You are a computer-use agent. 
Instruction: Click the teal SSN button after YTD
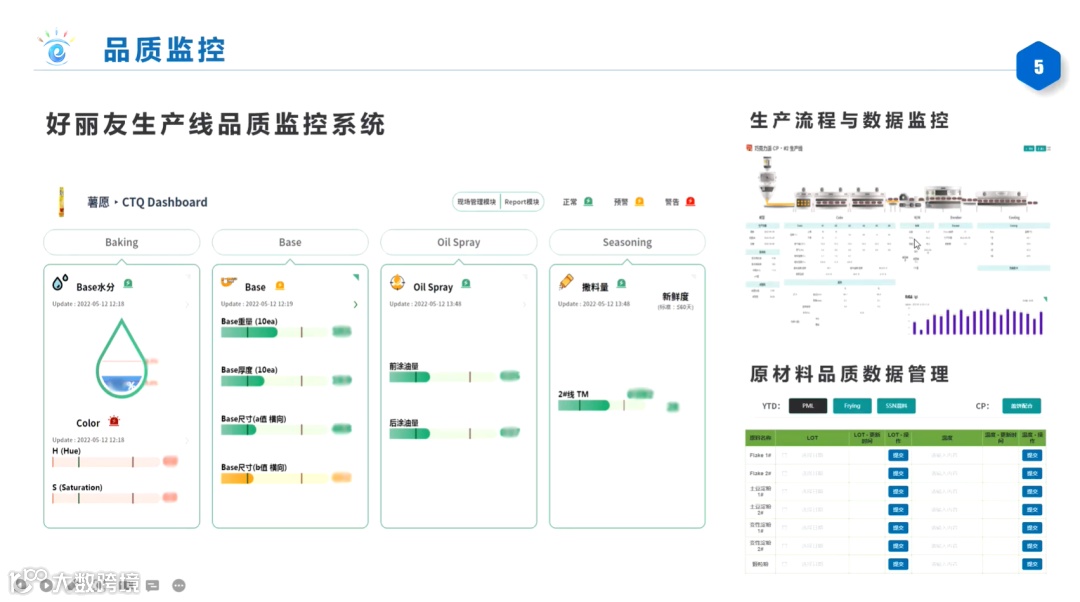click(896, 406)
